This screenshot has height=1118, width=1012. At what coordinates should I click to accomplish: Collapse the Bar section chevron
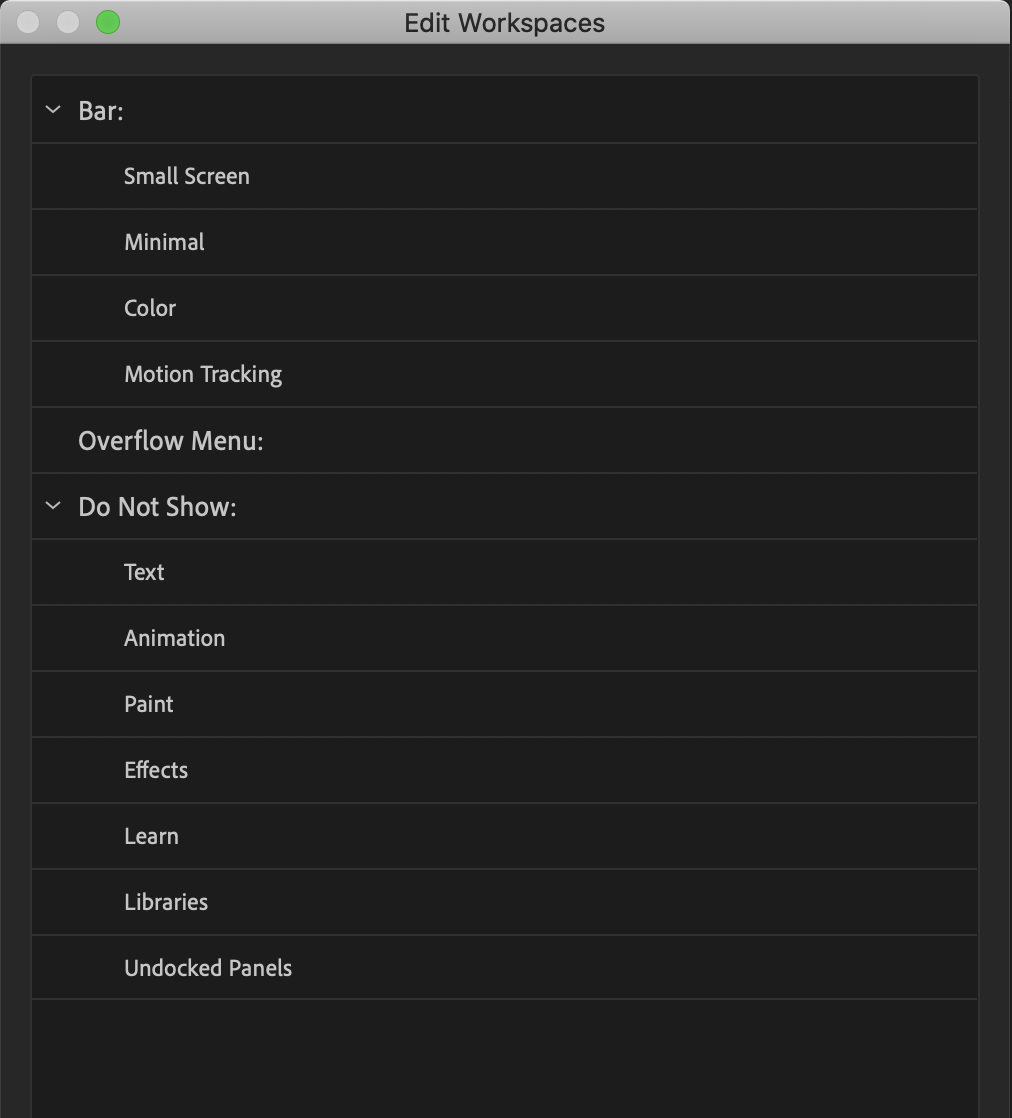[53, 111]
